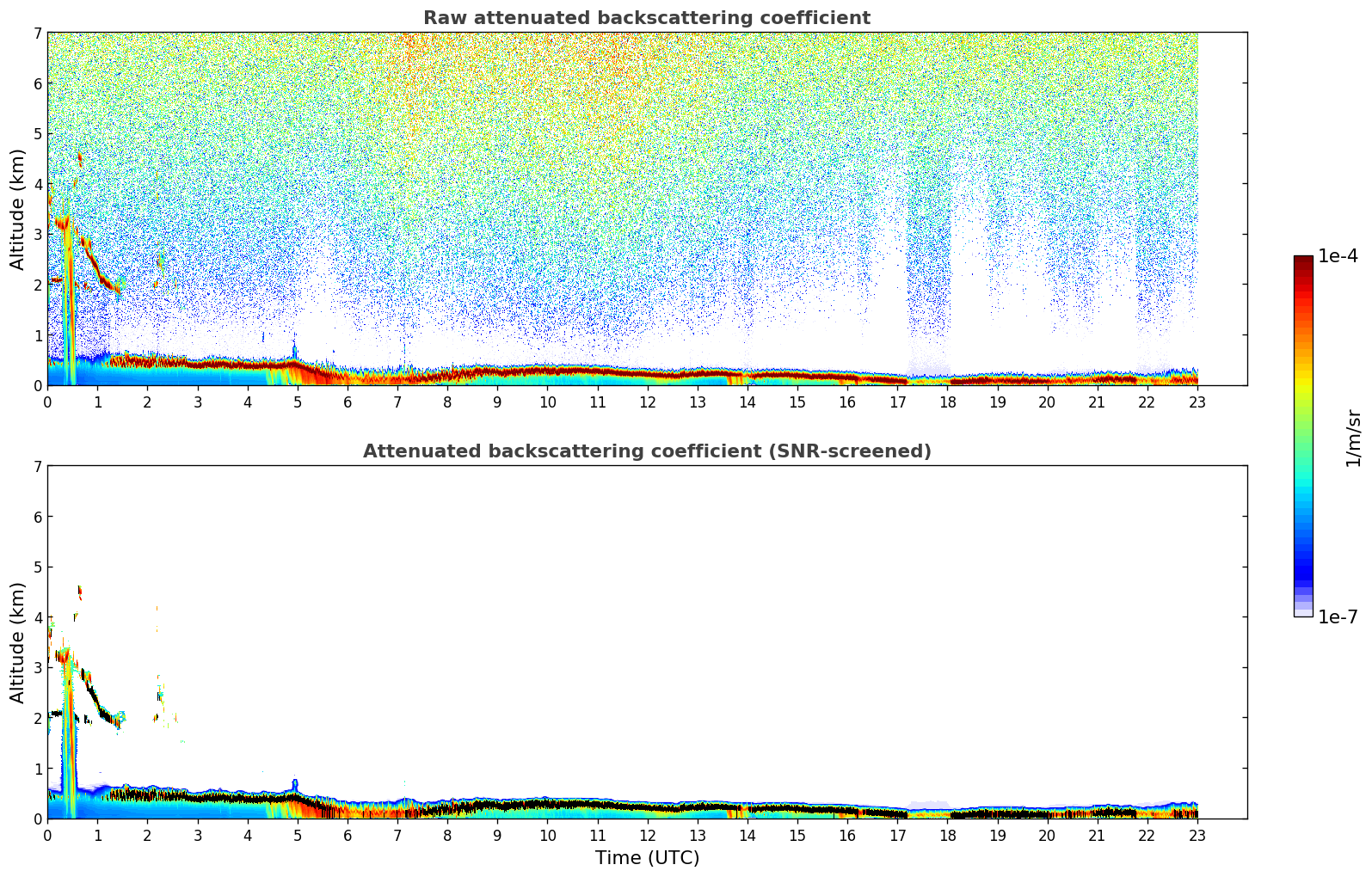This screenshot has width=1372, height=877.
Task: Select hour 5 tick on bottom time axis
Action: point(297,836)
